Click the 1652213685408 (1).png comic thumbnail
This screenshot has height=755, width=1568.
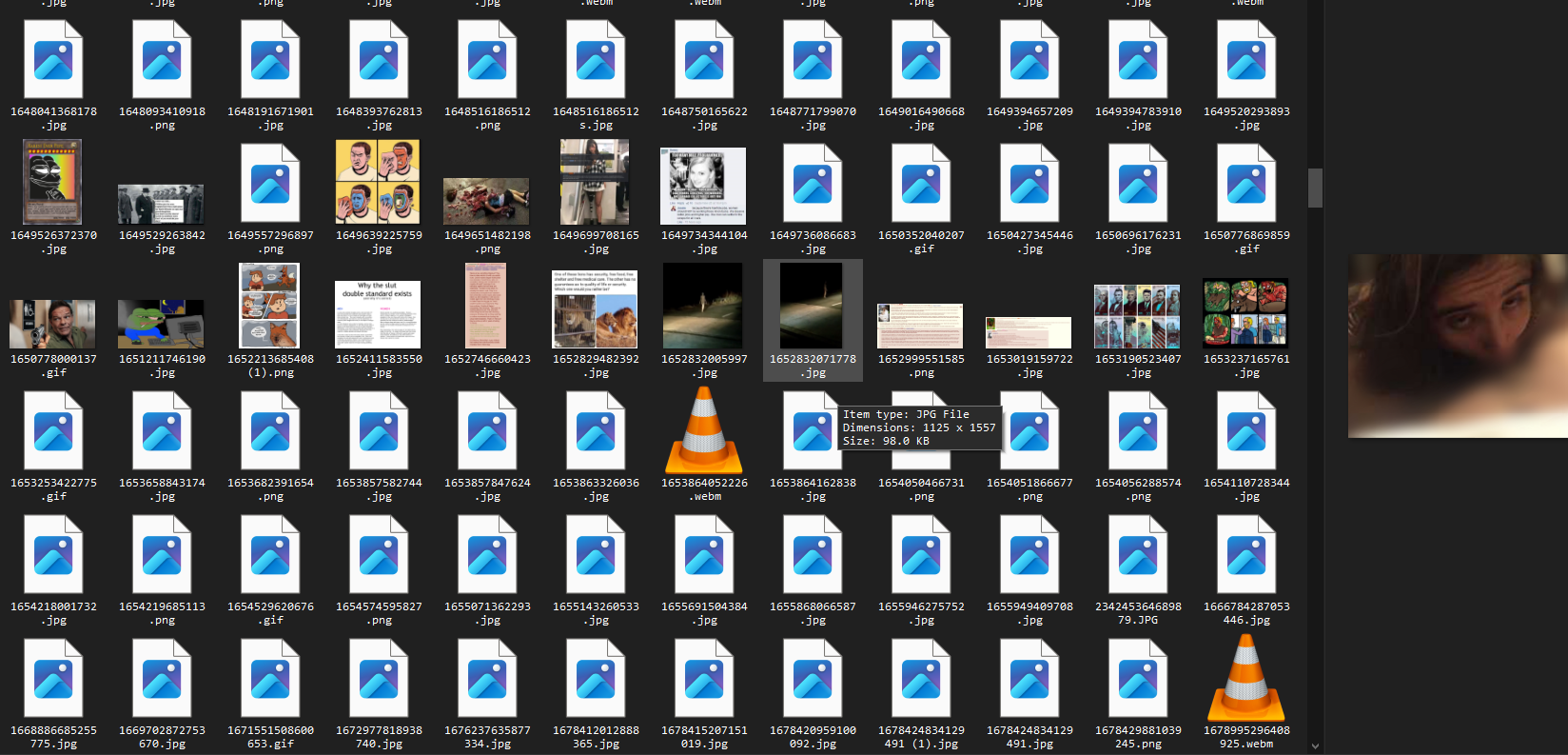click(x=269, y=306)
